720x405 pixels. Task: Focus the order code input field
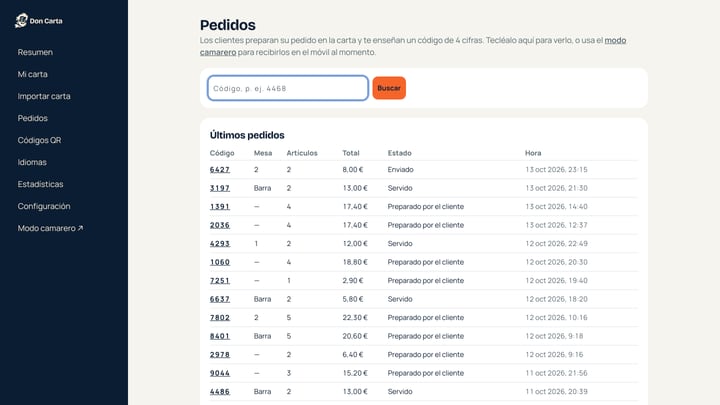[288, 88]
